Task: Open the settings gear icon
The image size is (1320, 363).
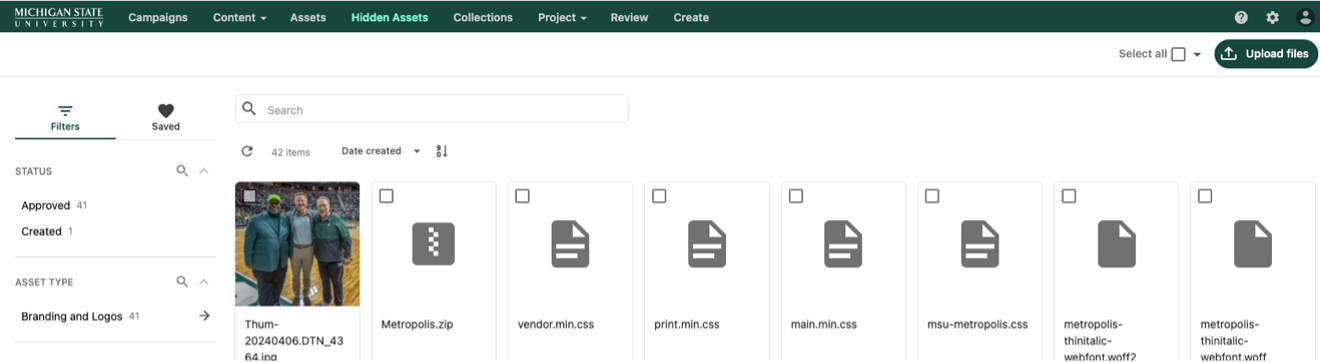Action: point(1272,17)
